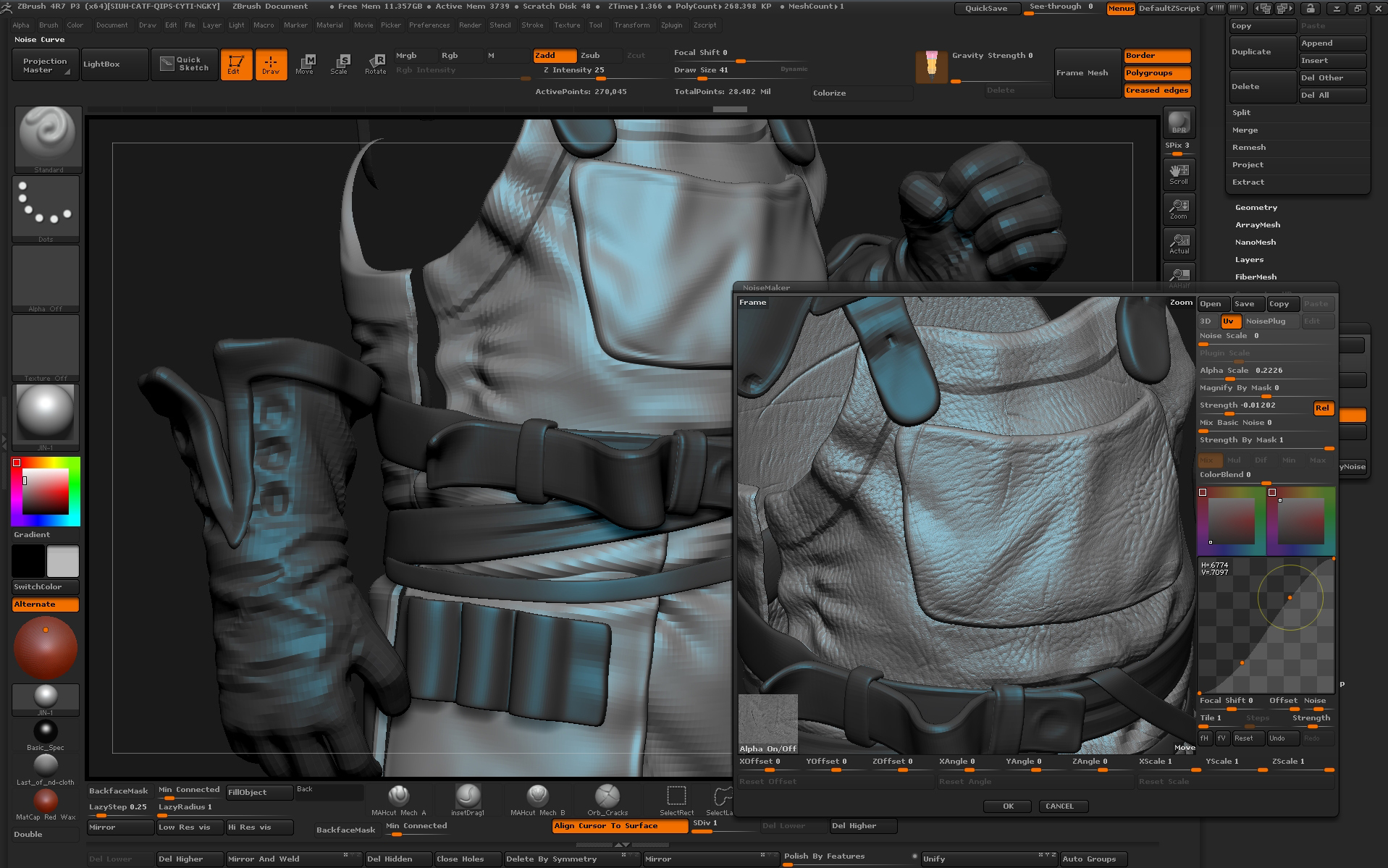Toggle Rgb paint mode

click(x=460, y=56)
